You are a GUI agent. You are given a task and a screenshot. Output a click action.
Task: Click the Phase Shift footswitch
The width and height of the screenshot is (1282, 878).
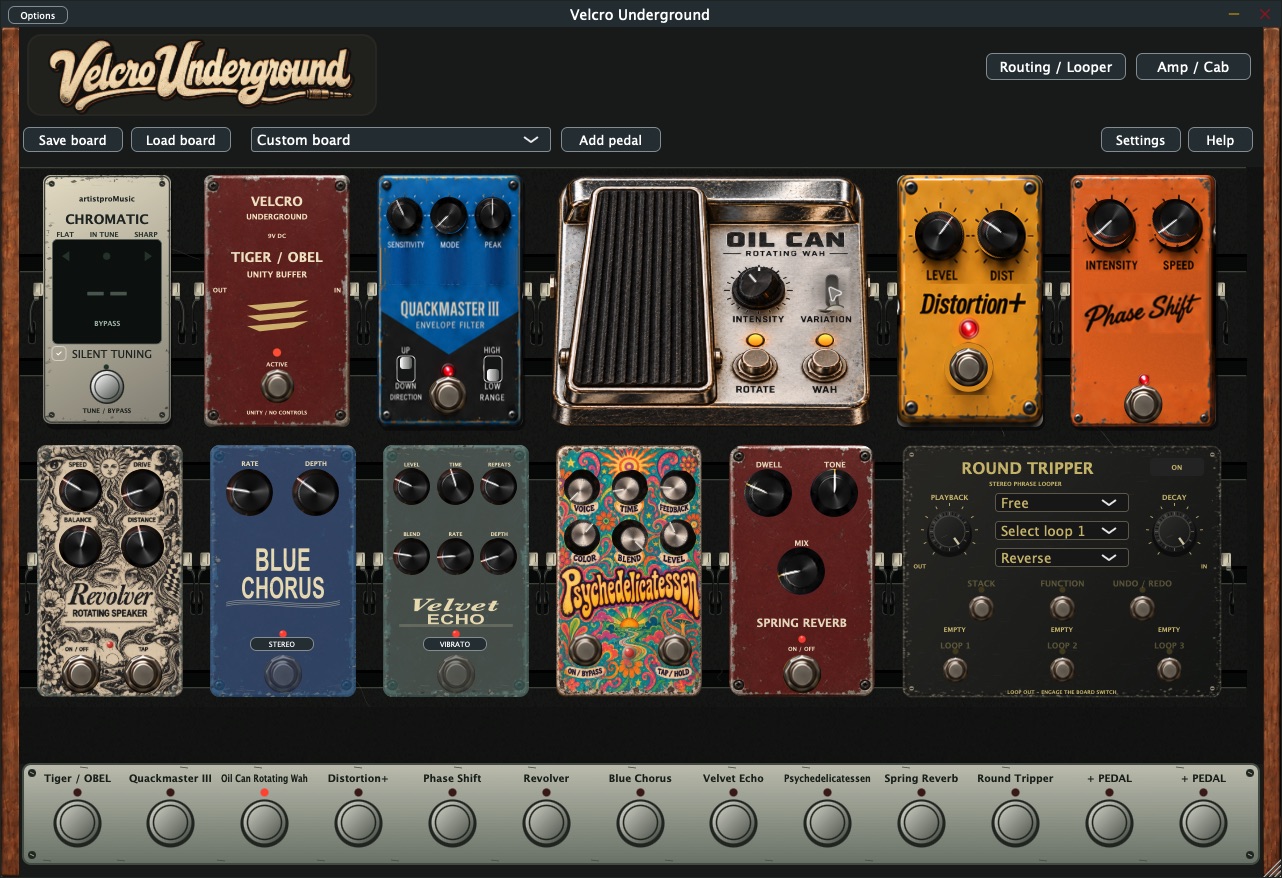1143,403
